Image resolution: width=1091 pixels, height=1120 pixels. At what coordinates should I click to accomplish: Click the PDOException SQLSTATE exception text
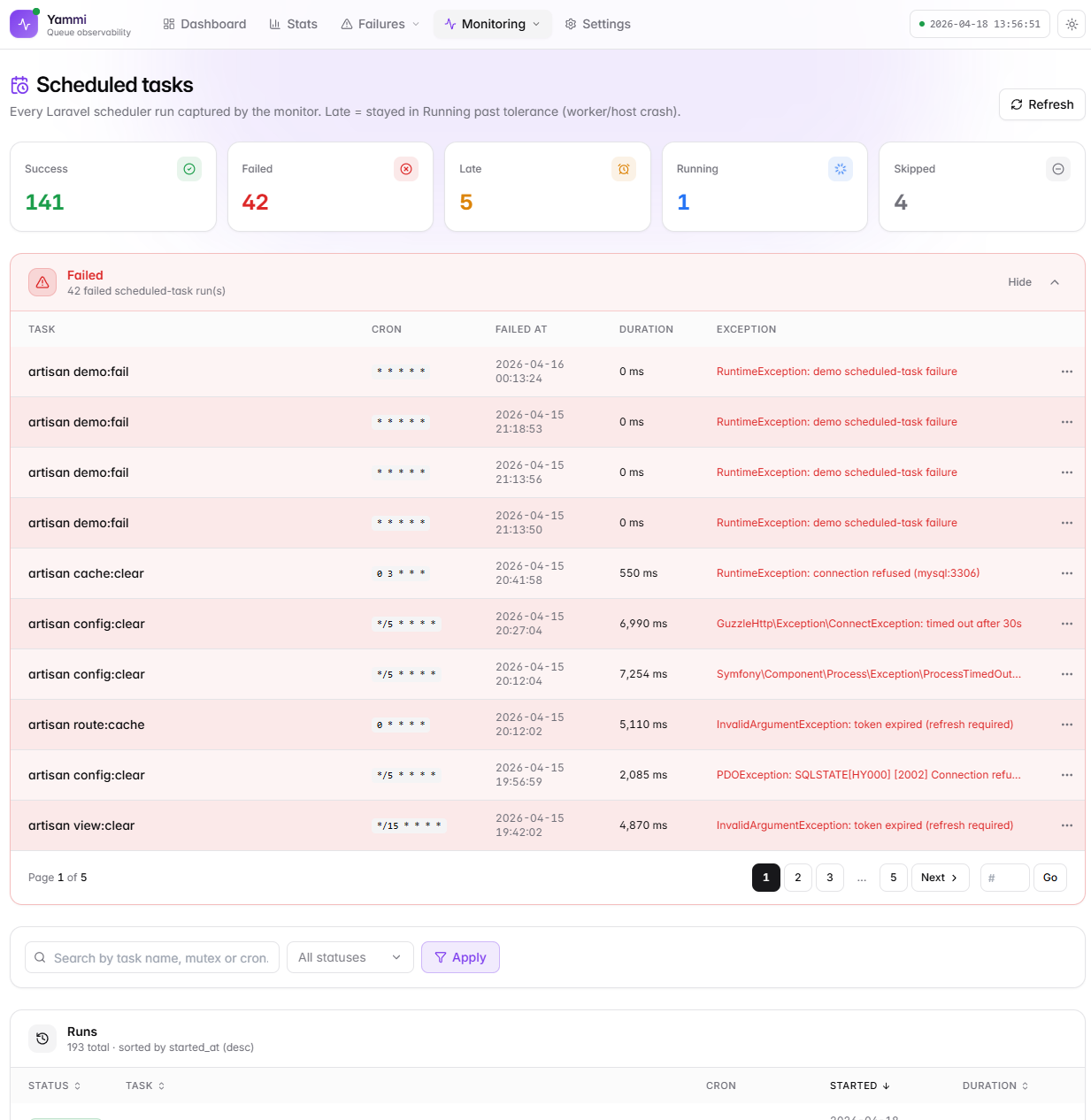click(869, 775)
